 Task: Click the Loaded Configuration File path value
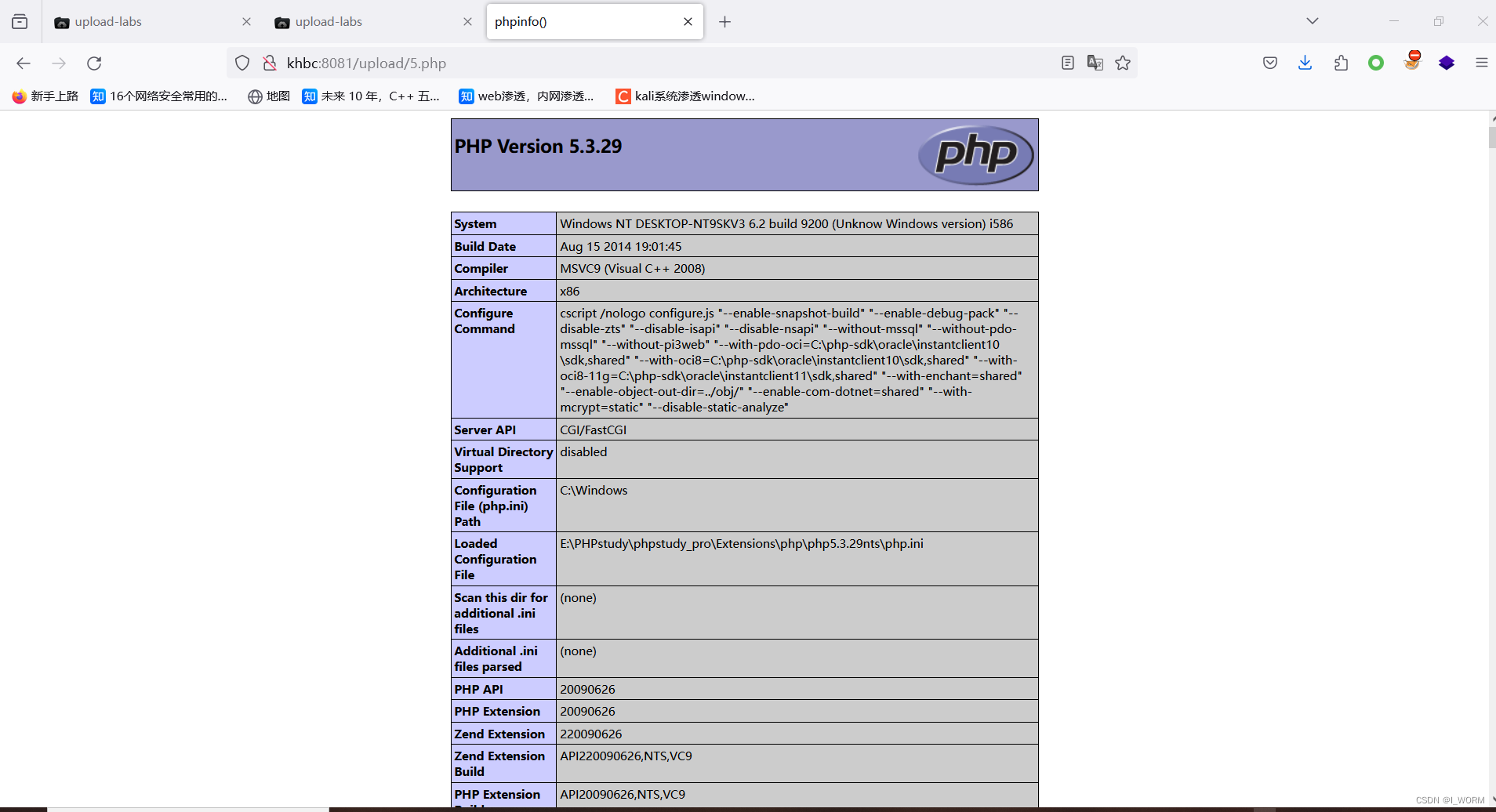tap(742, 544)
